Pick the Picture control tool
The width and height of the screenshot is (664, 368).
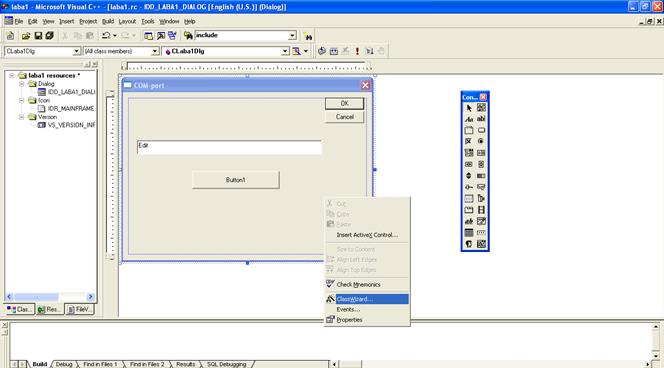pyautogui.click(x=481, y=108)
